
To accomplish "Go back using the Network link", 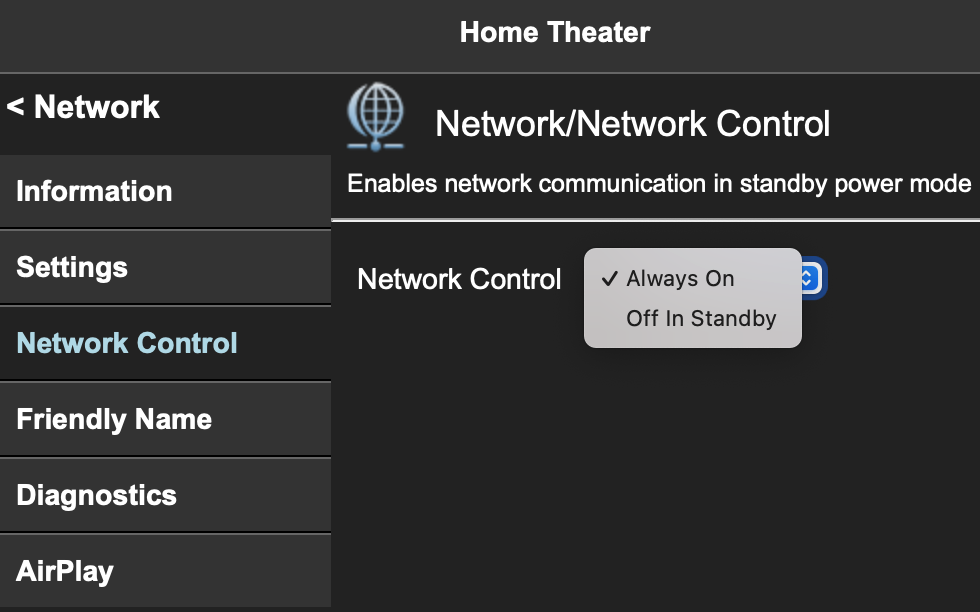I will click(x=84, y=106).
